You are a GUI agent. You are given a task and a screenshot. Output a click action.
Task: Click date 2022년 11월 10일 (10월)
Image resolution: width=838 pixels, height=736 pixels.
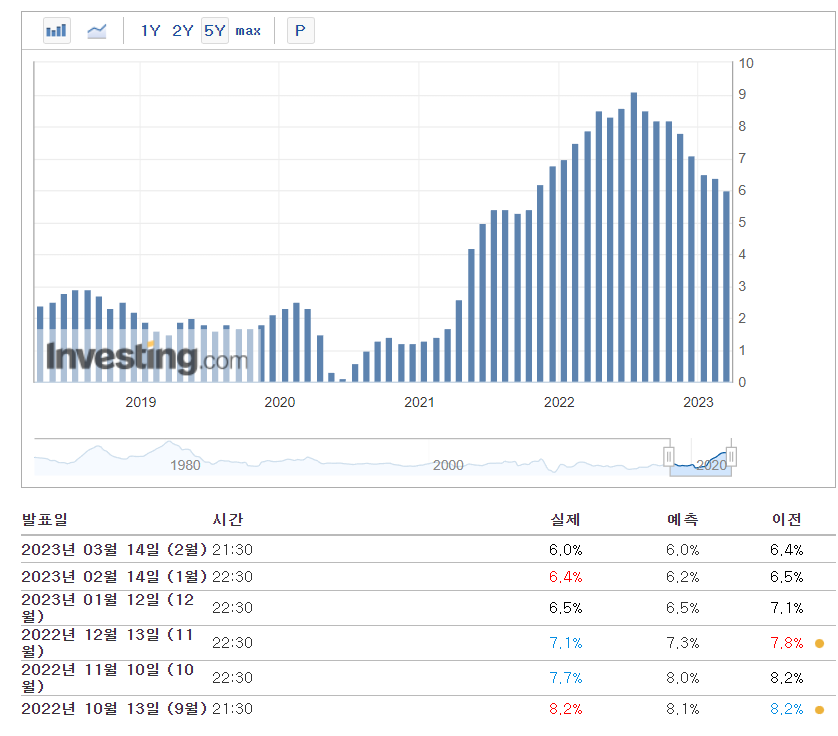[x=108, y=678]
